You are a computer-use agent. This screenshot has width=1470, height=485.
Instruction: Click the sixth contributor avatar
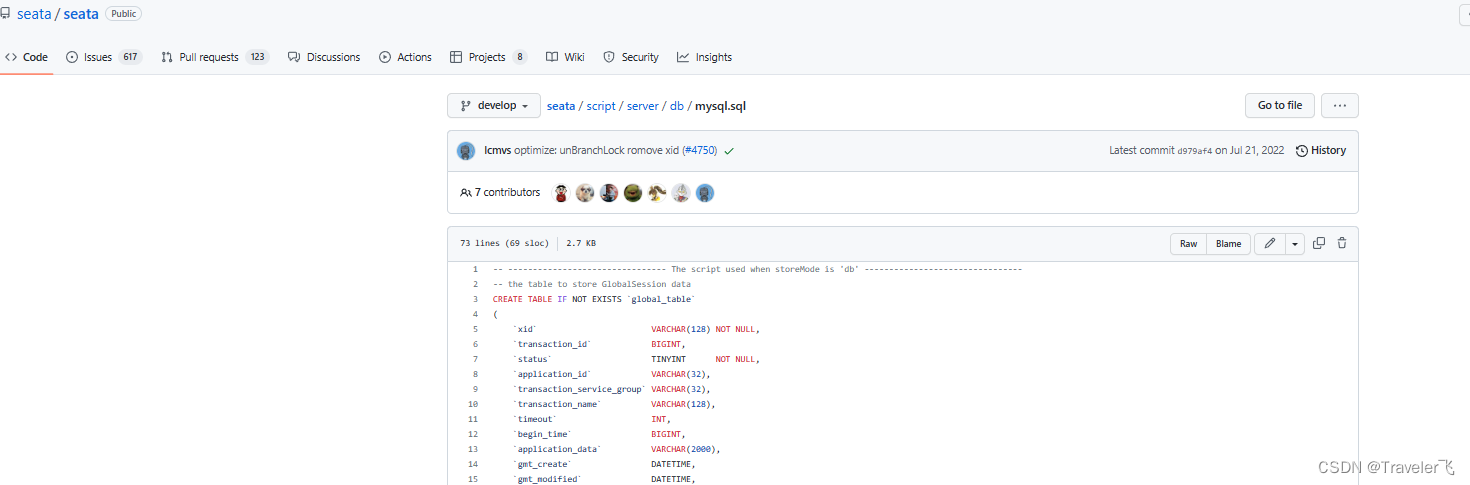(x=681, y=193)
